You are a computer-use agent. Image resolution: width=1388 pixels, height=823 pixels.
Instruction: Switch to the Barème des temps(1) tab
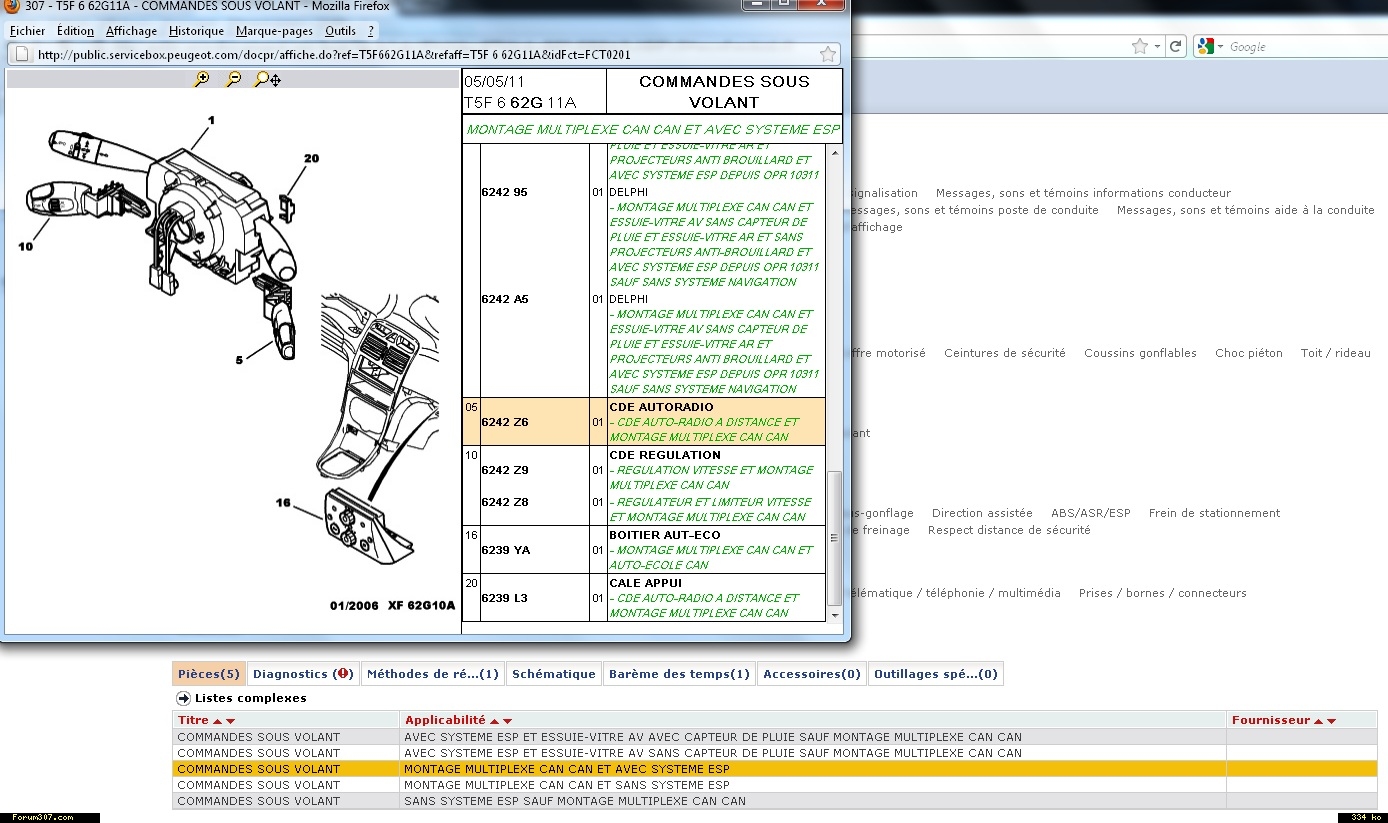coord(679,674)
